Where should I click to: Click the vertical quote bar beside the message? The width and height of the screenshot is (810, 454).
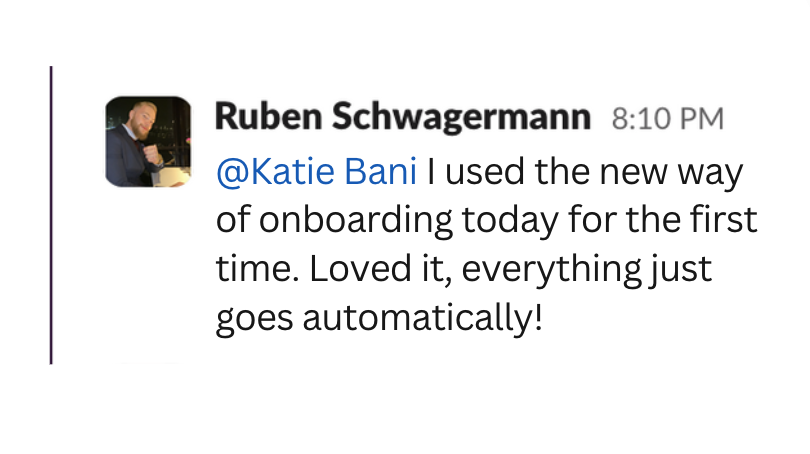tap(51, 215)
